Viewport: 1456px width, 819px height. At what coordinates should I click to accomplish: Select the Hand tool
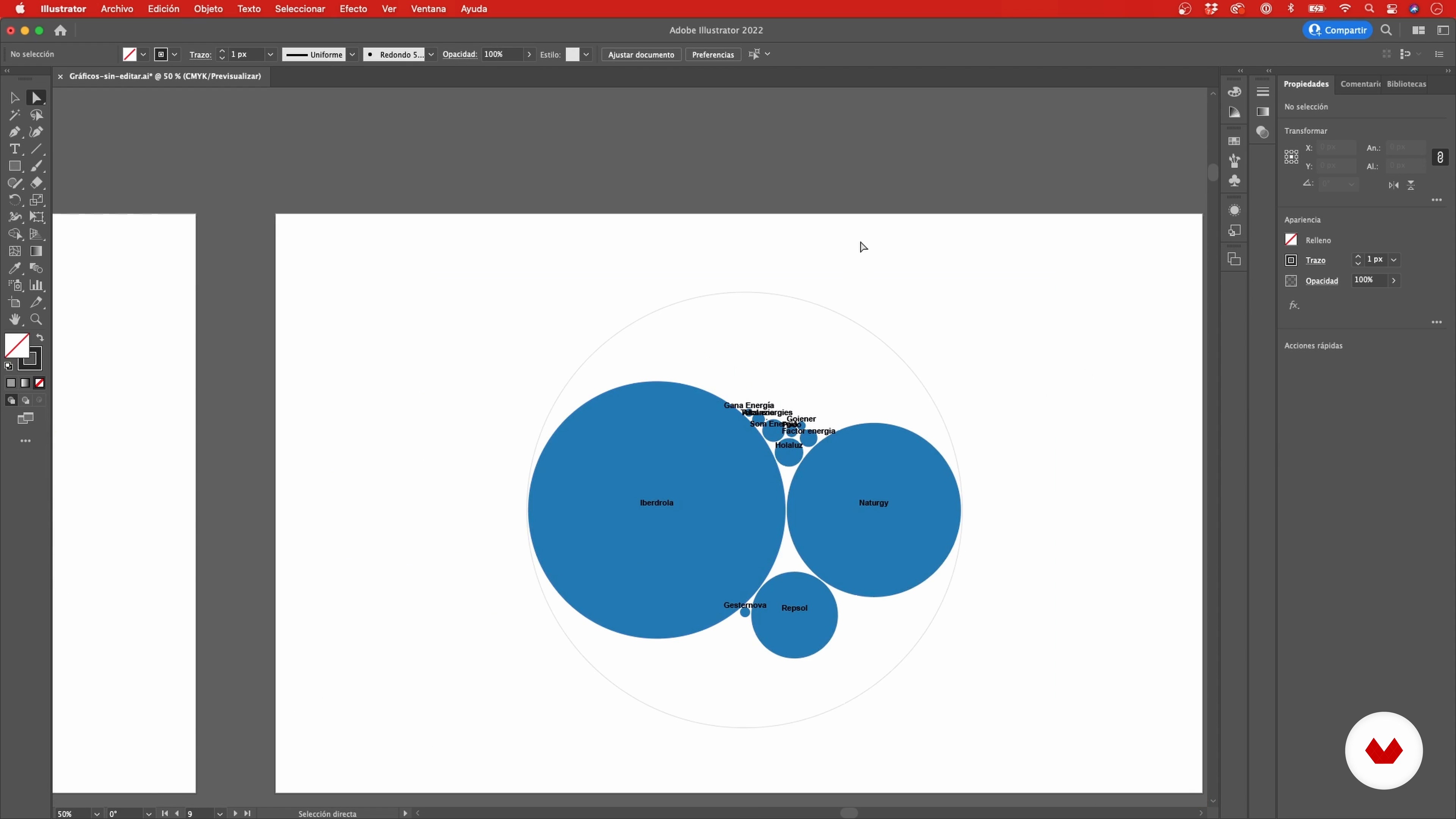pyautogui.click(x=15, y=319)
